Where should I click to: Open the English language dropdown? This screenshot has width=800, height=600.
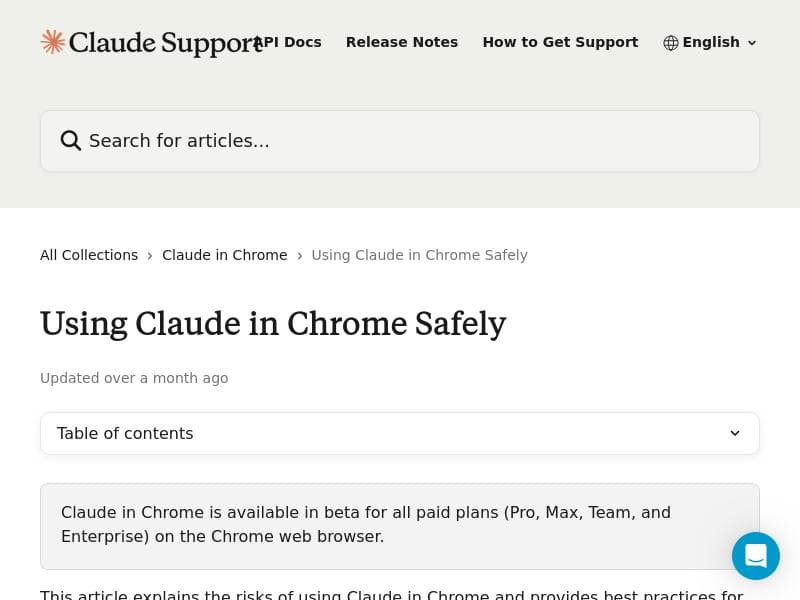[x=710, y=42]
